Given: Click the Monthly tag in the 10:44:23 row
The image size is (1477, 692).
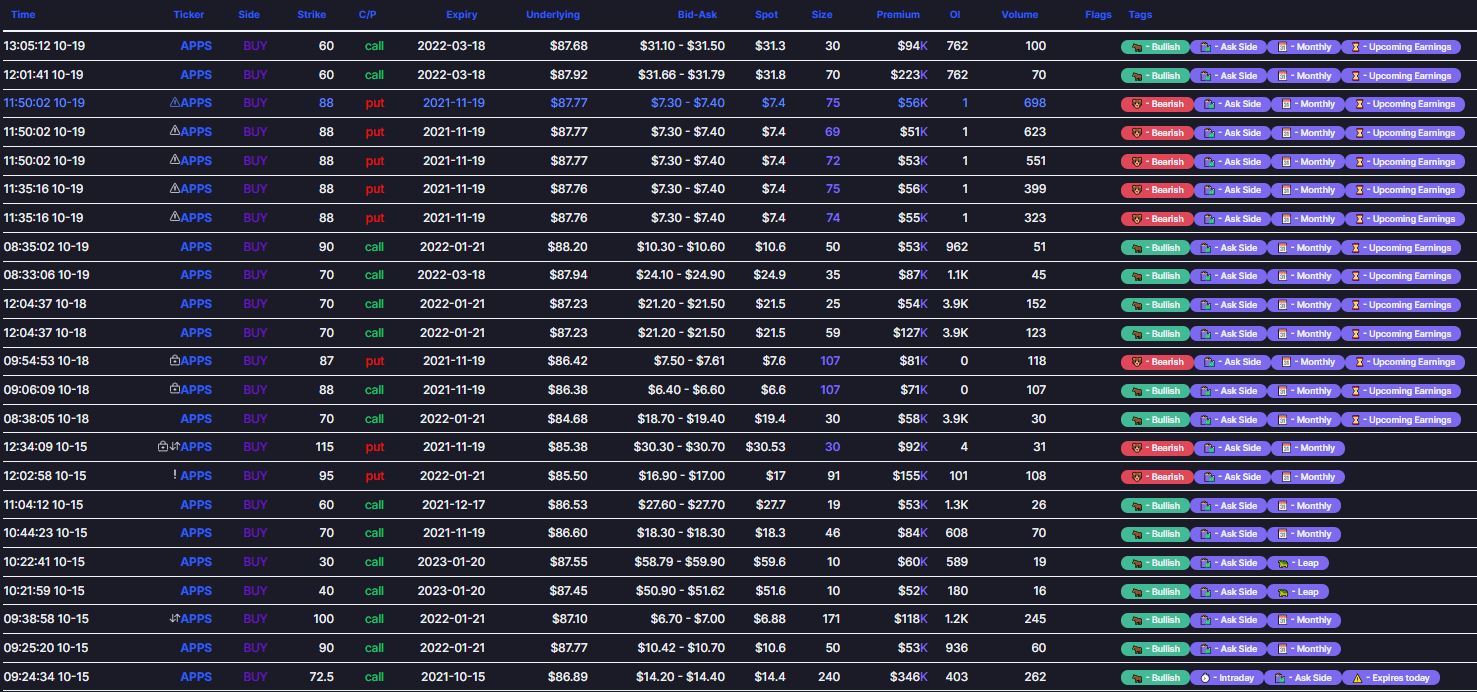Looking at the screenshot, I should point(1304,534).
